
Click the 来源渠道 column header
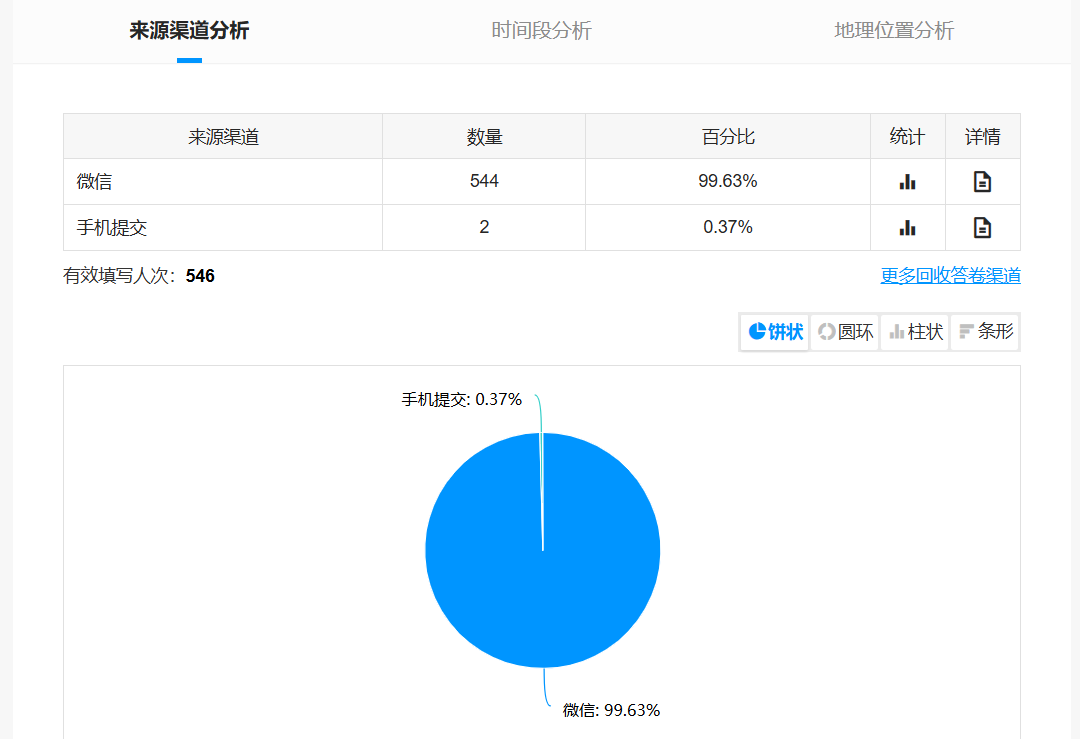[x=223, y=137]
